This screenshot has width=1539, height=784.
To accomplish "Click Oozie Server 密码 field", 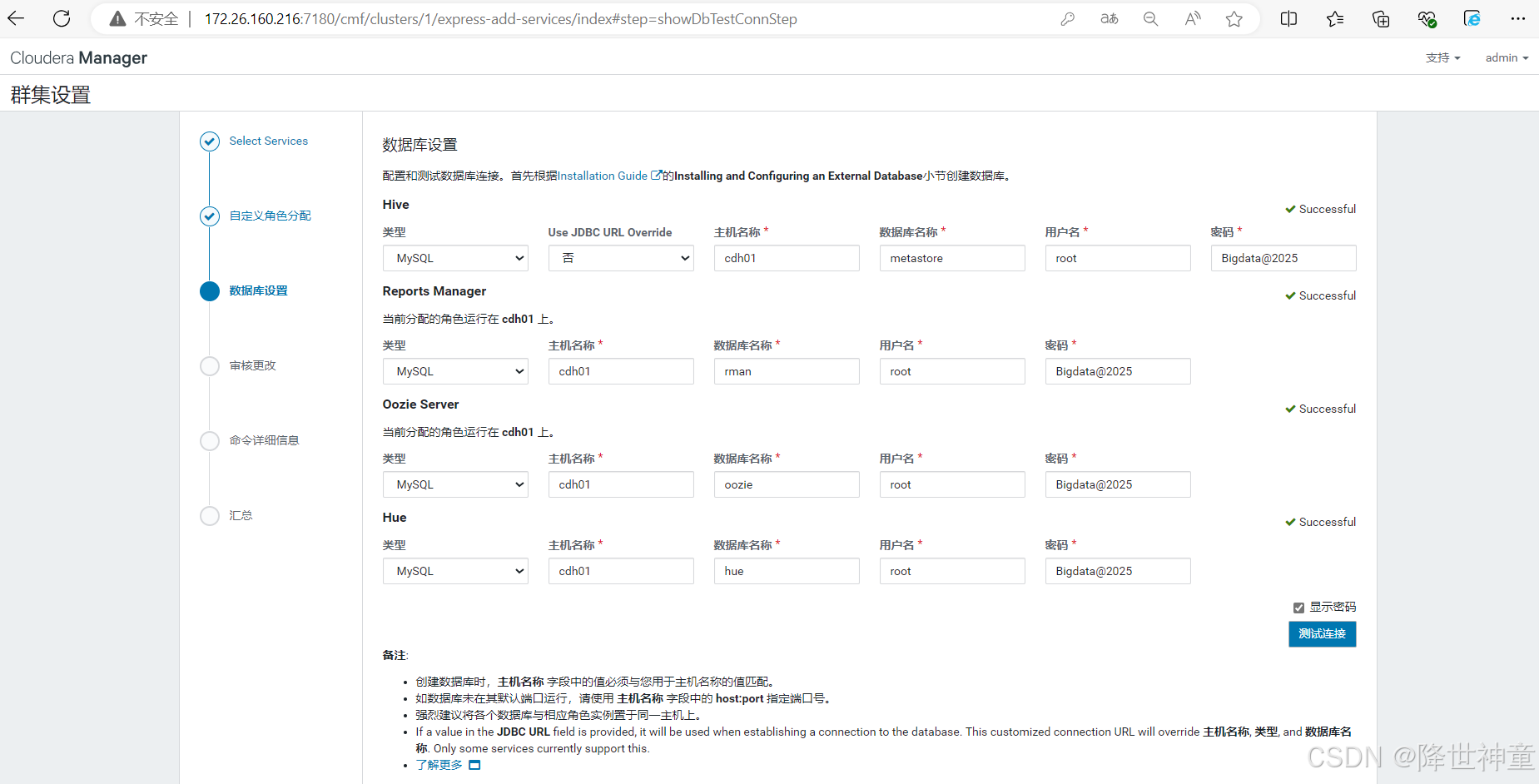I will 1118,484.
